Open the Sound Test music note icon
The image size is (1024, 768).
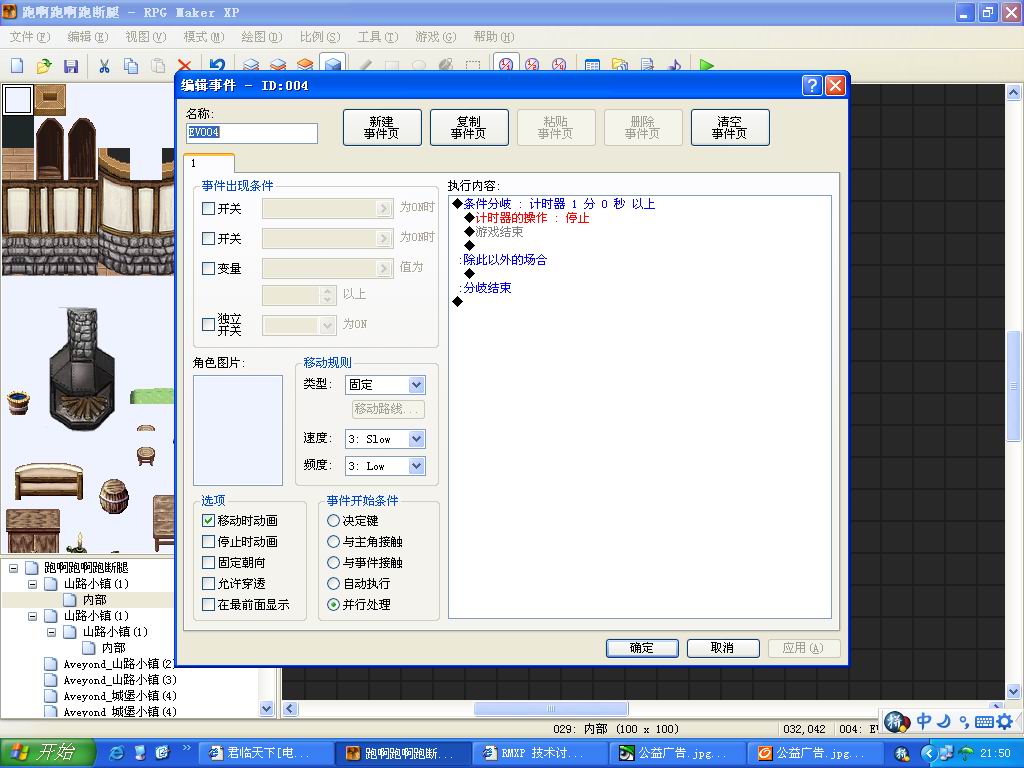674,65
